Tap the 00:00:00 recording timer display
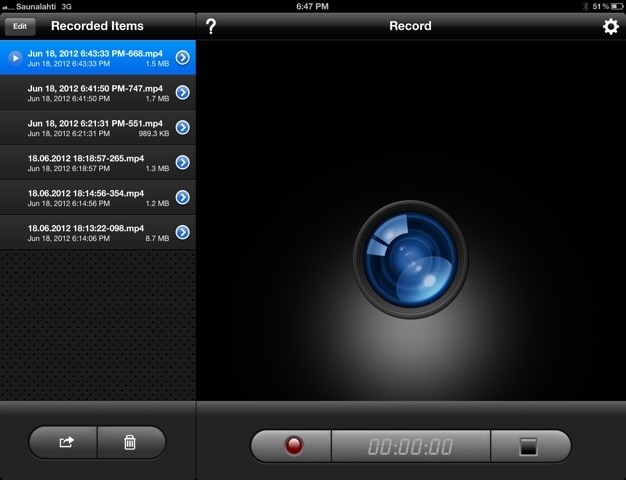This screenshot has width=626, height=480. click(x=410, y=446)
